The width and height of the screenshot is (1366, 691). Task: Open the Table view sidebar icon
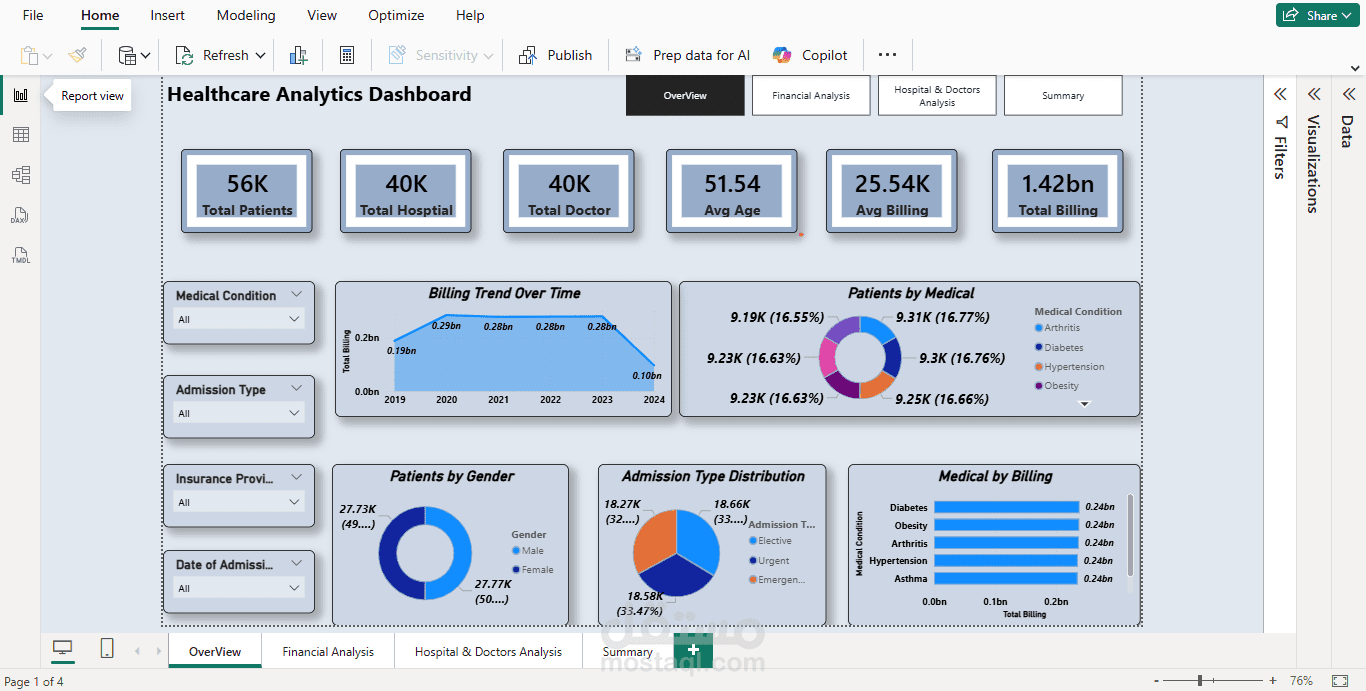[20, 135]
